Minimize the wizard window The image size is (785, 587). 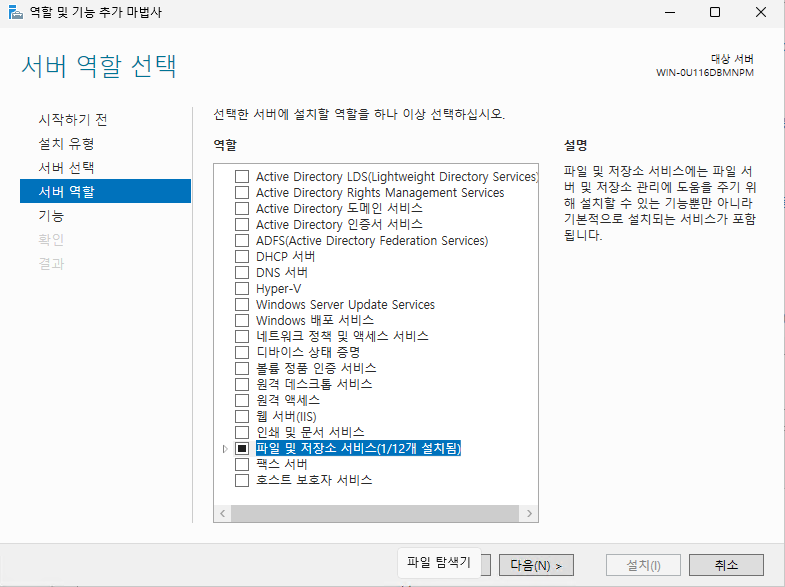[x=670, y=13]
